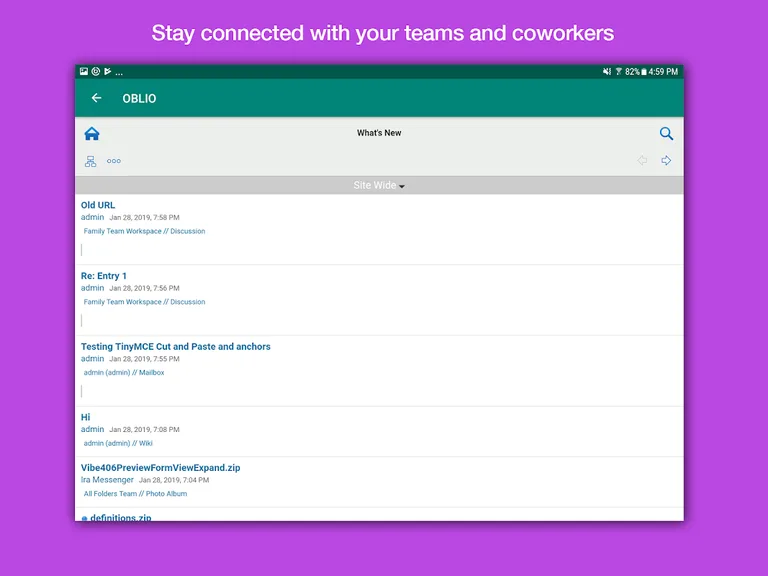Click admin author under Testing TinyMCE

click(93, 359)
